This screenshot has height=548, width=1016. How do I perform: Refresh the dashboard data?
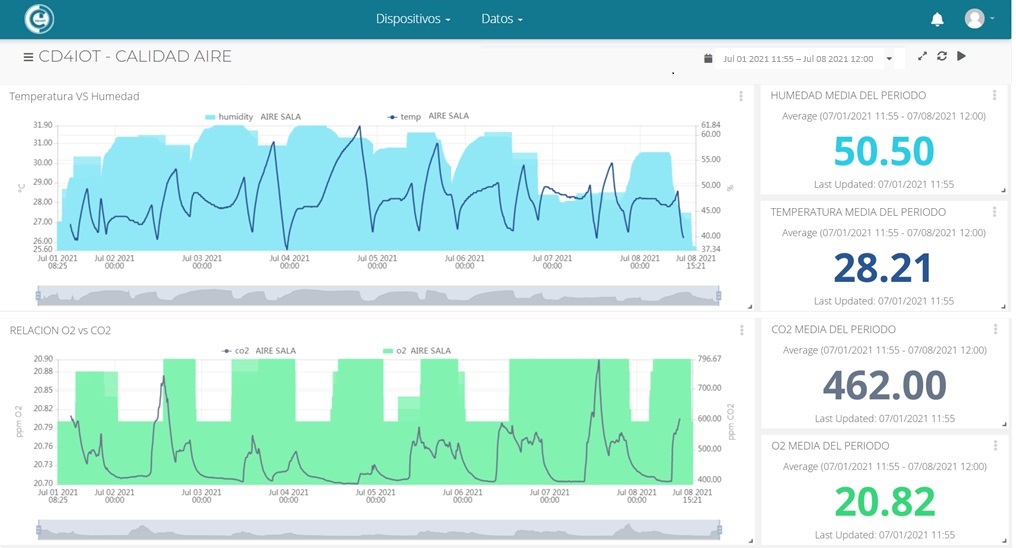pos(941,56)
